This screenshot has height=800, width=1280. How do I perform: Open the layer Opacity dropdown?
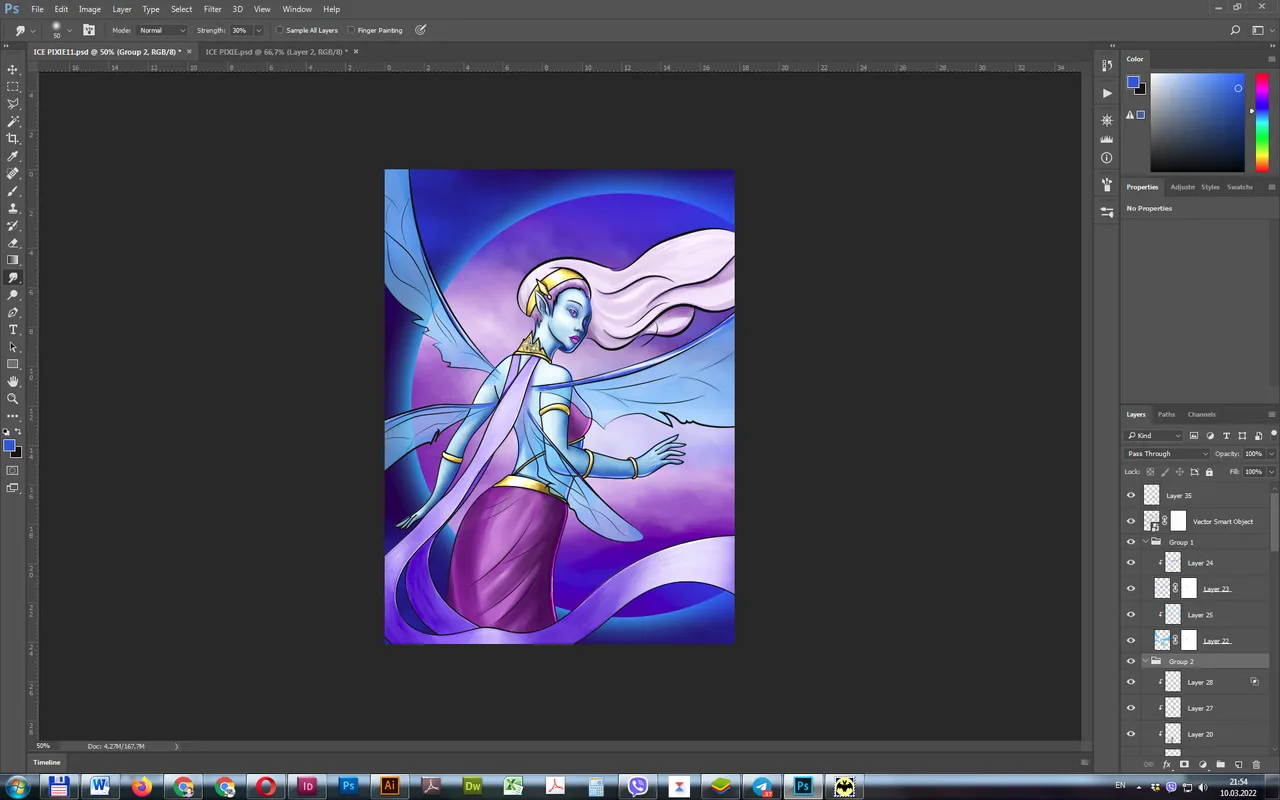click(x=1271, y=454)
